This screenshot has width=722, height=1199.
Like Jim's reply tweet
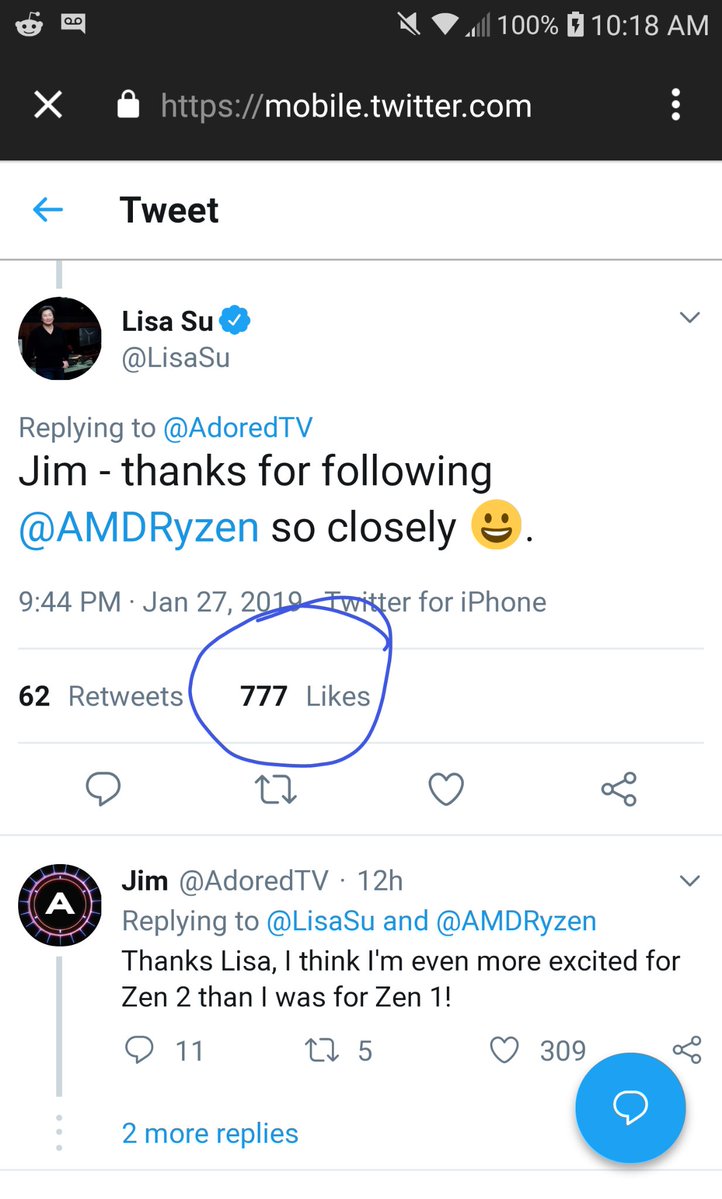coord(506,1050)
